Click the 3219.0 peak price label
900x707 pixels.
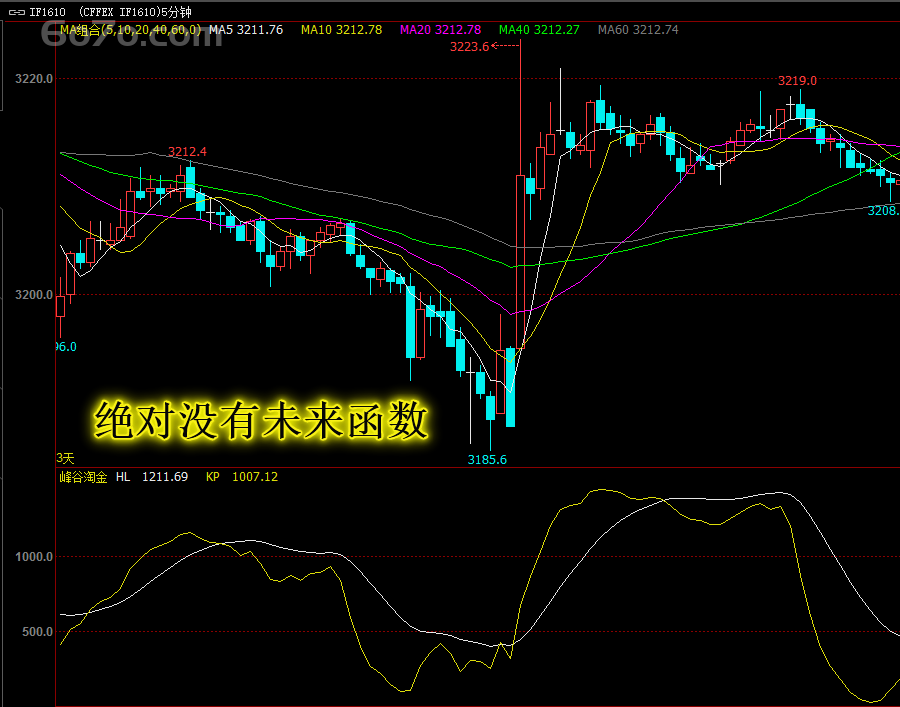797,81
